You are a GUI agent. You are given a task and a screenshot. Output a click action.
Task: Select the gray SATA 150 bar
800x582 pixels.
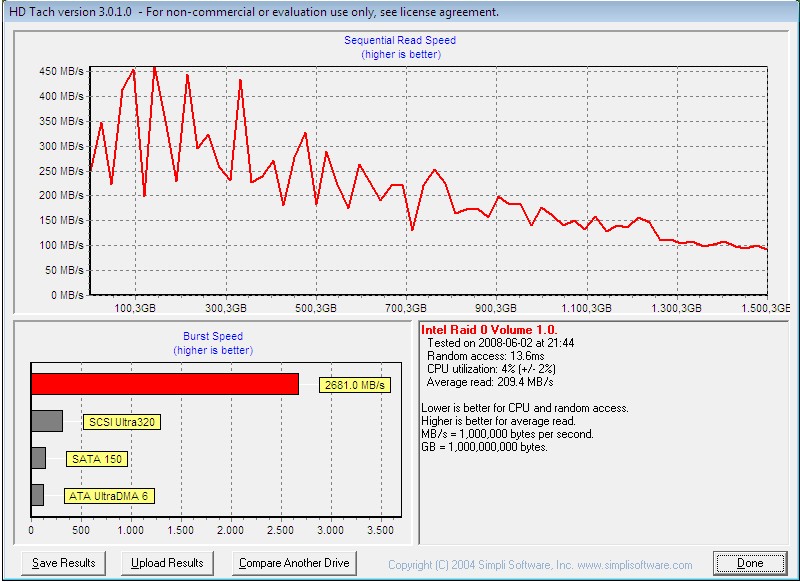click(x=39, y=458)
